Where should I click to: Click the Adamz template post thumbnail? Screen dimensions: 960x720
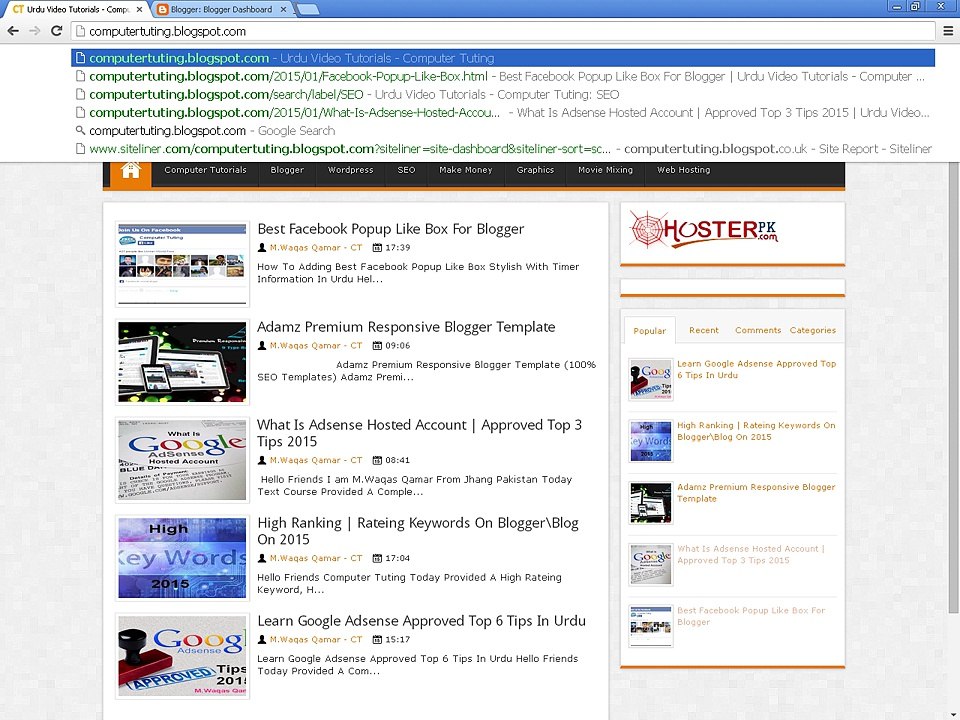[x=182, y=362]
